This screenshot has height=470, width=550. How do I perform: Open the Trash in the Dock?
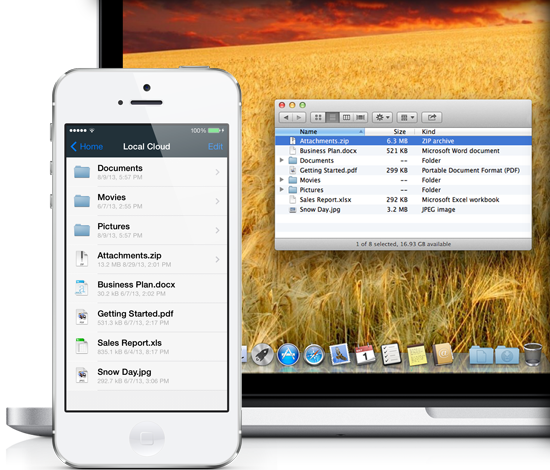click(532, 355)
